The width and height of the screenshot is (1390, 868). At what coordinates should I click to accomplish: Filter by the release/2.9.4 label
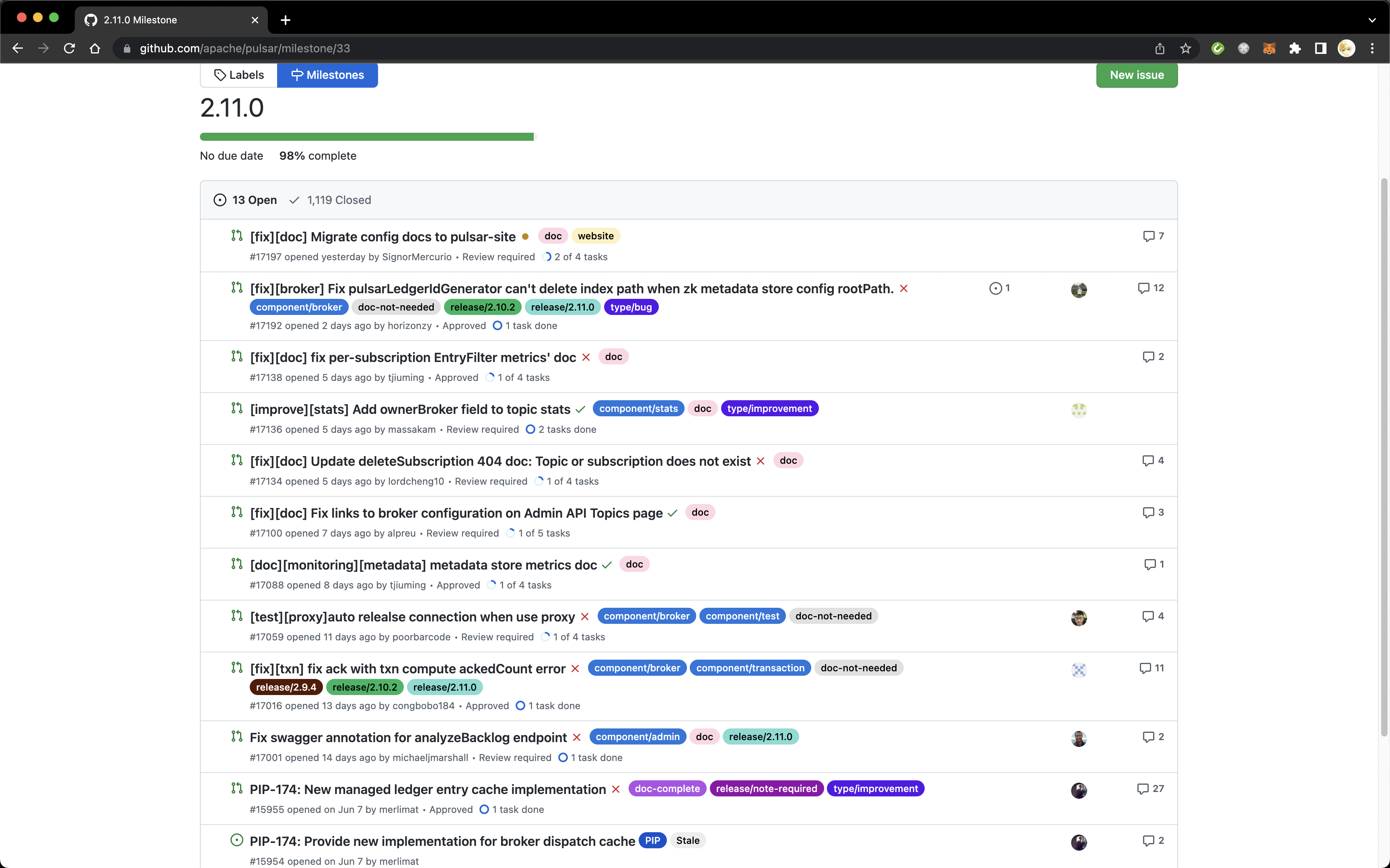(286, 687)
